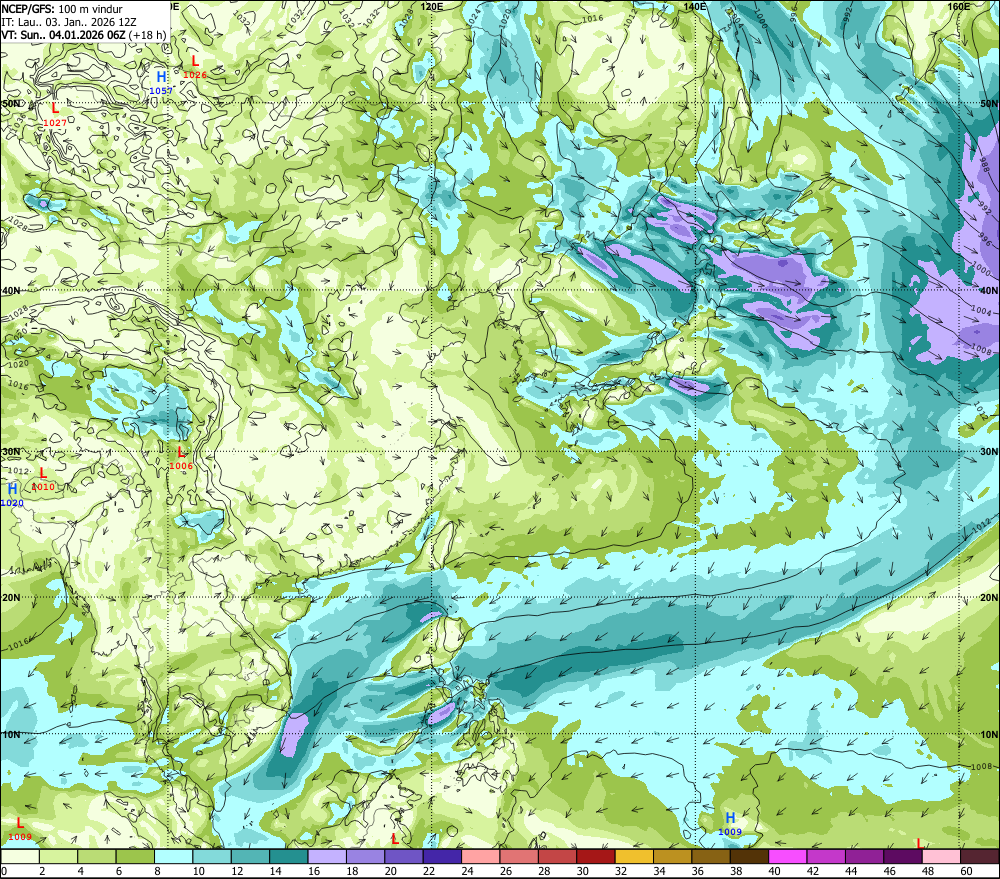1000x879 pixels.
Task: Click the red L 1009 low-pressure marker
Action: click(x=20, y=829)
